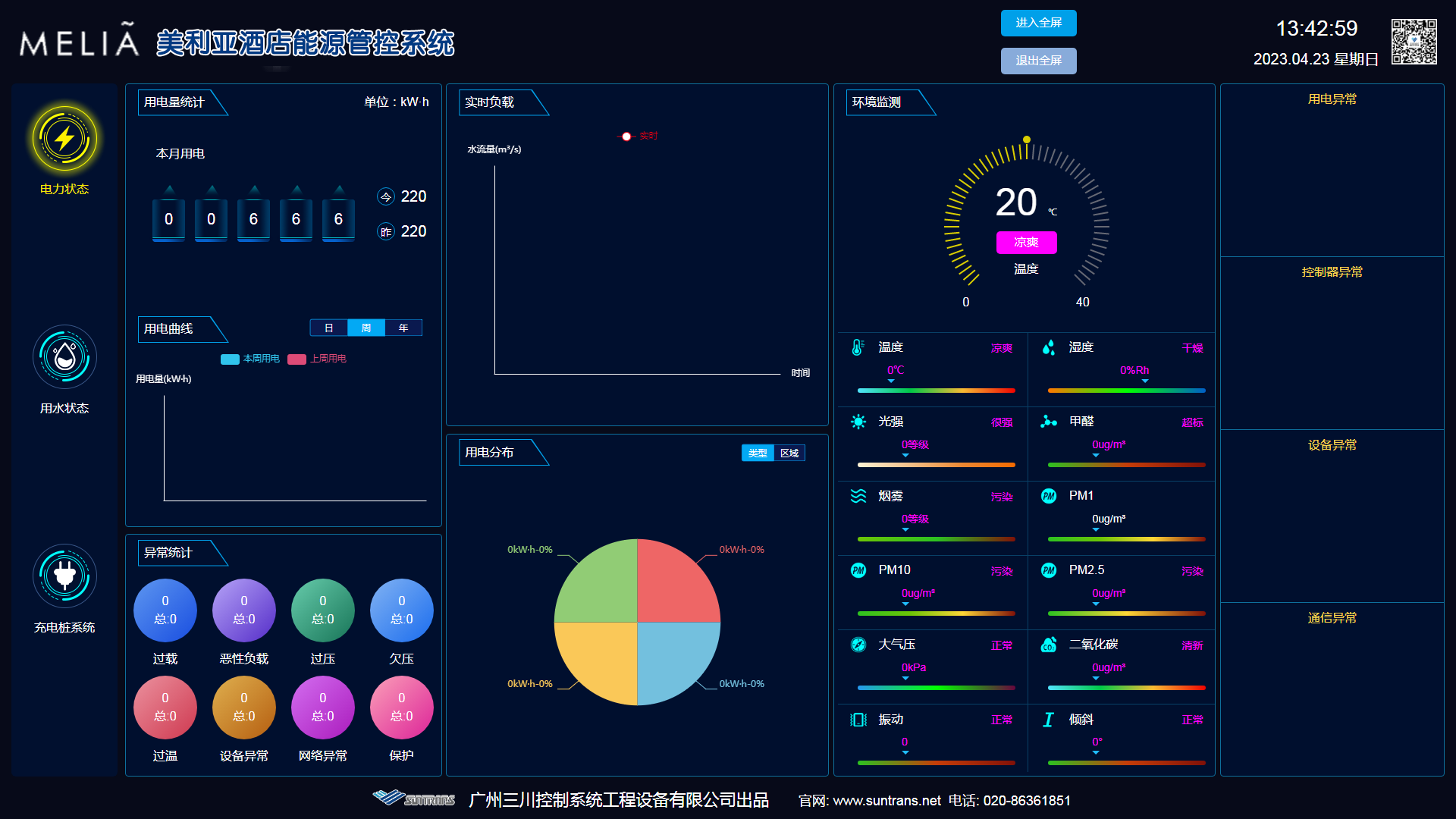Click the 湿度 gradient level bar
Screen dimensions: 1456x819
[x=1126, y=391]
